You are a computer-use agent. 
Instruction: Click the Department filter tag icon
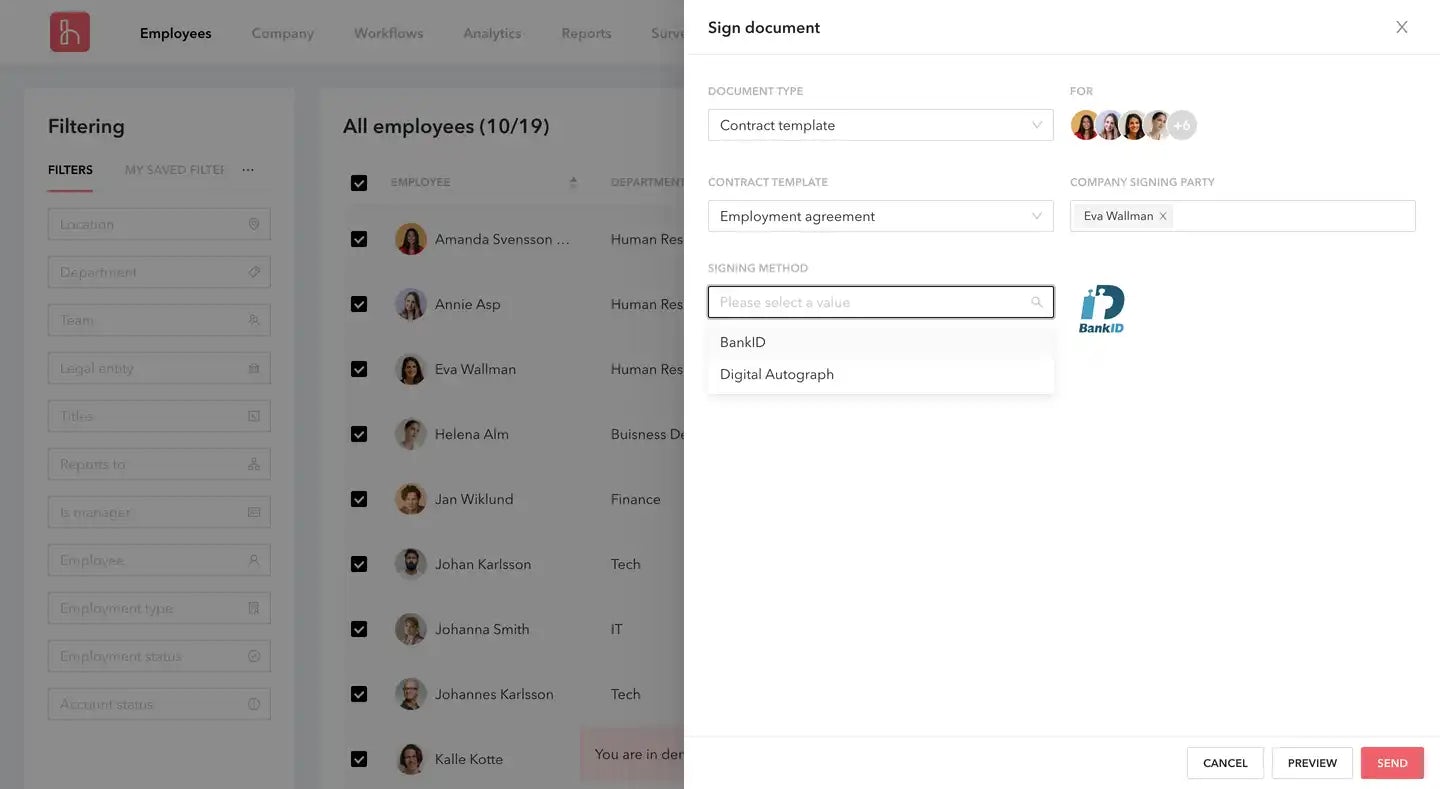pyautogui.click(x=254, y=272)
